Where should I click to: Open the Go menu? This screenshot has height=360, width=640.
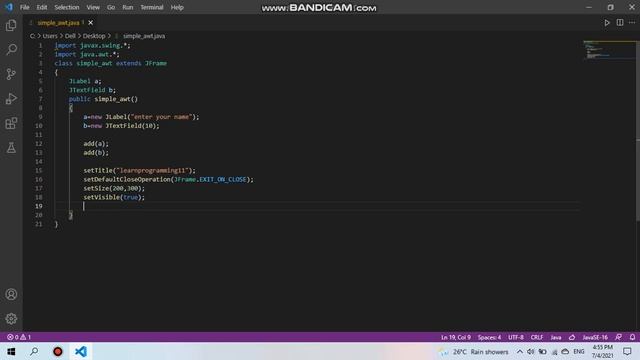(111, 7)
